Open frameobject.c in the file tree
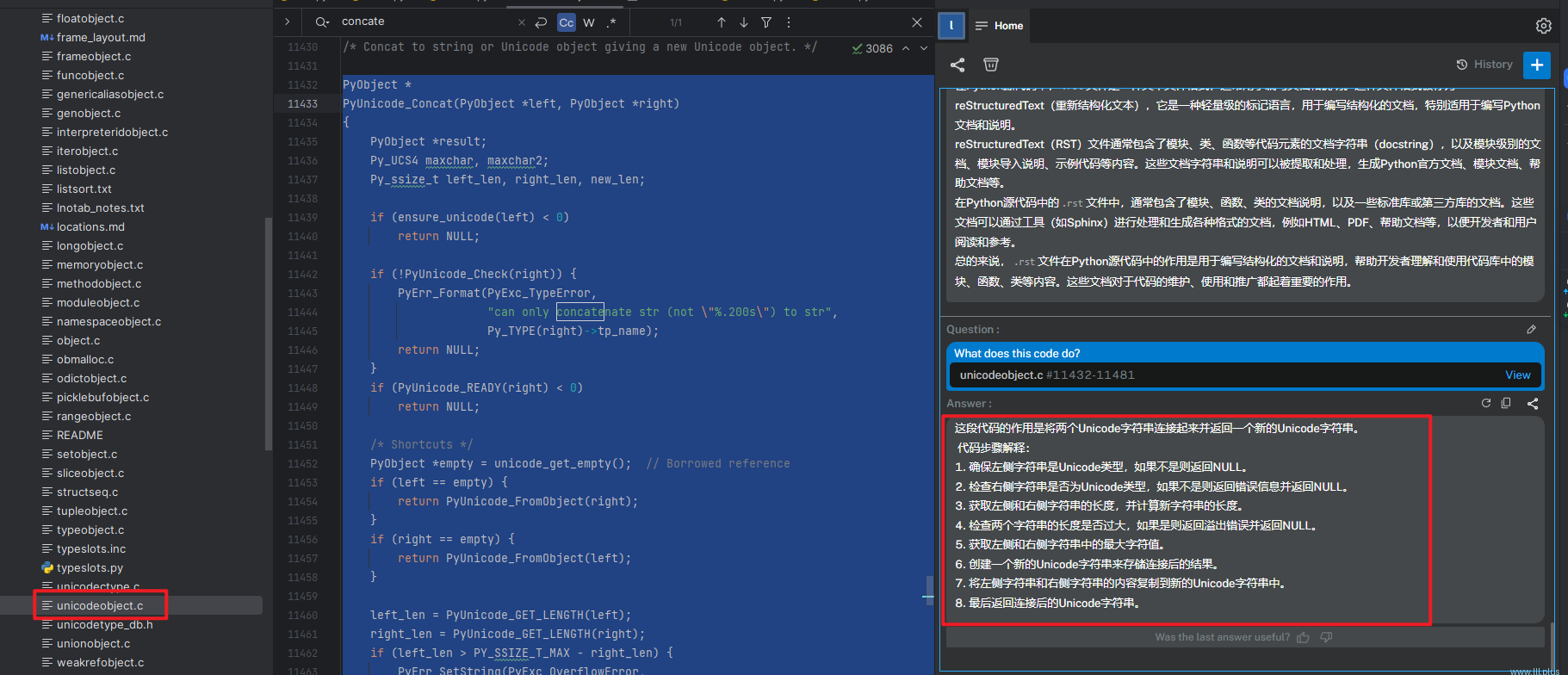This screenshot has width=1568, height=675. [x=94, y=56]
